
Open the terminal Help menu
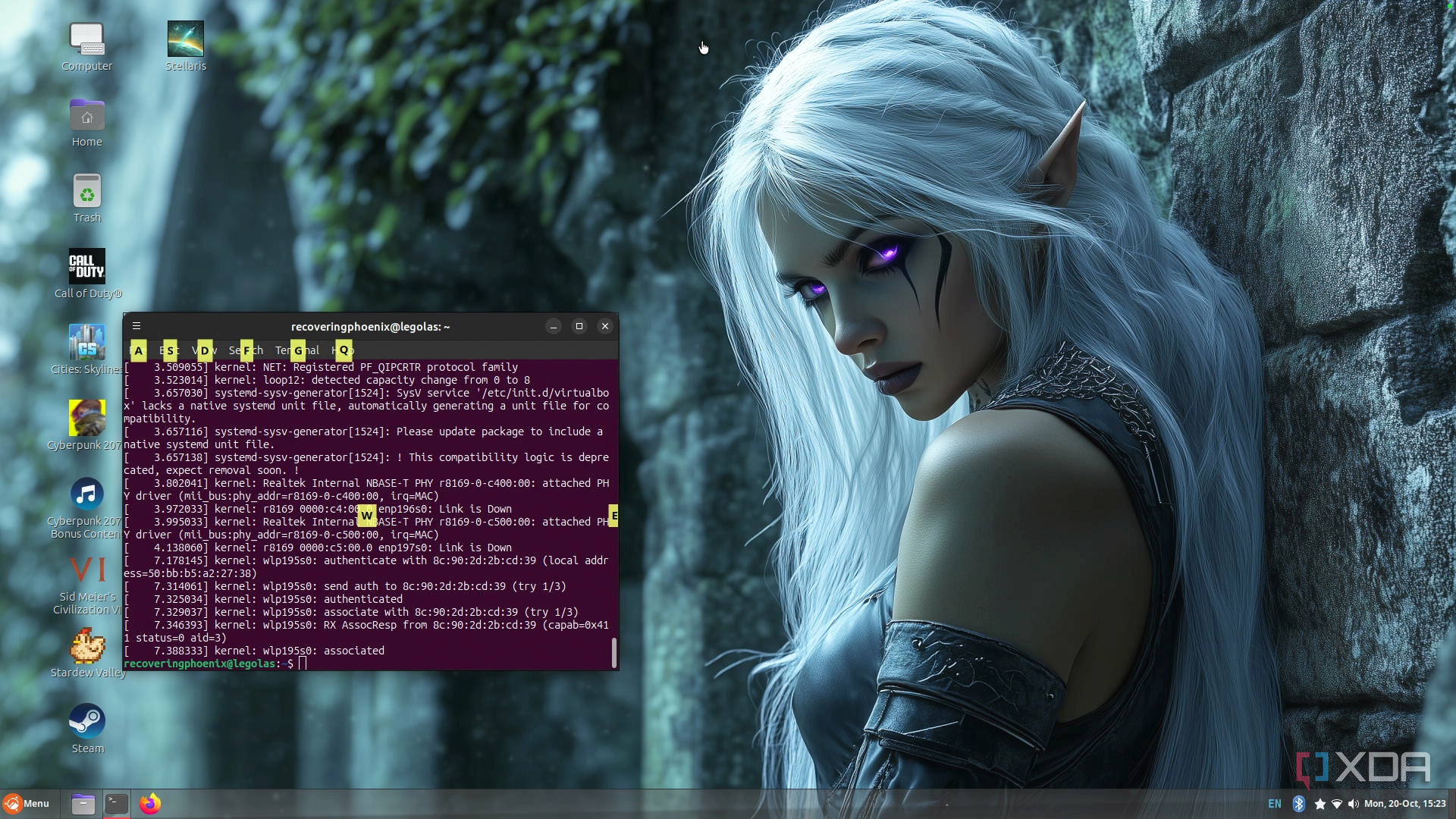(343, 350)
